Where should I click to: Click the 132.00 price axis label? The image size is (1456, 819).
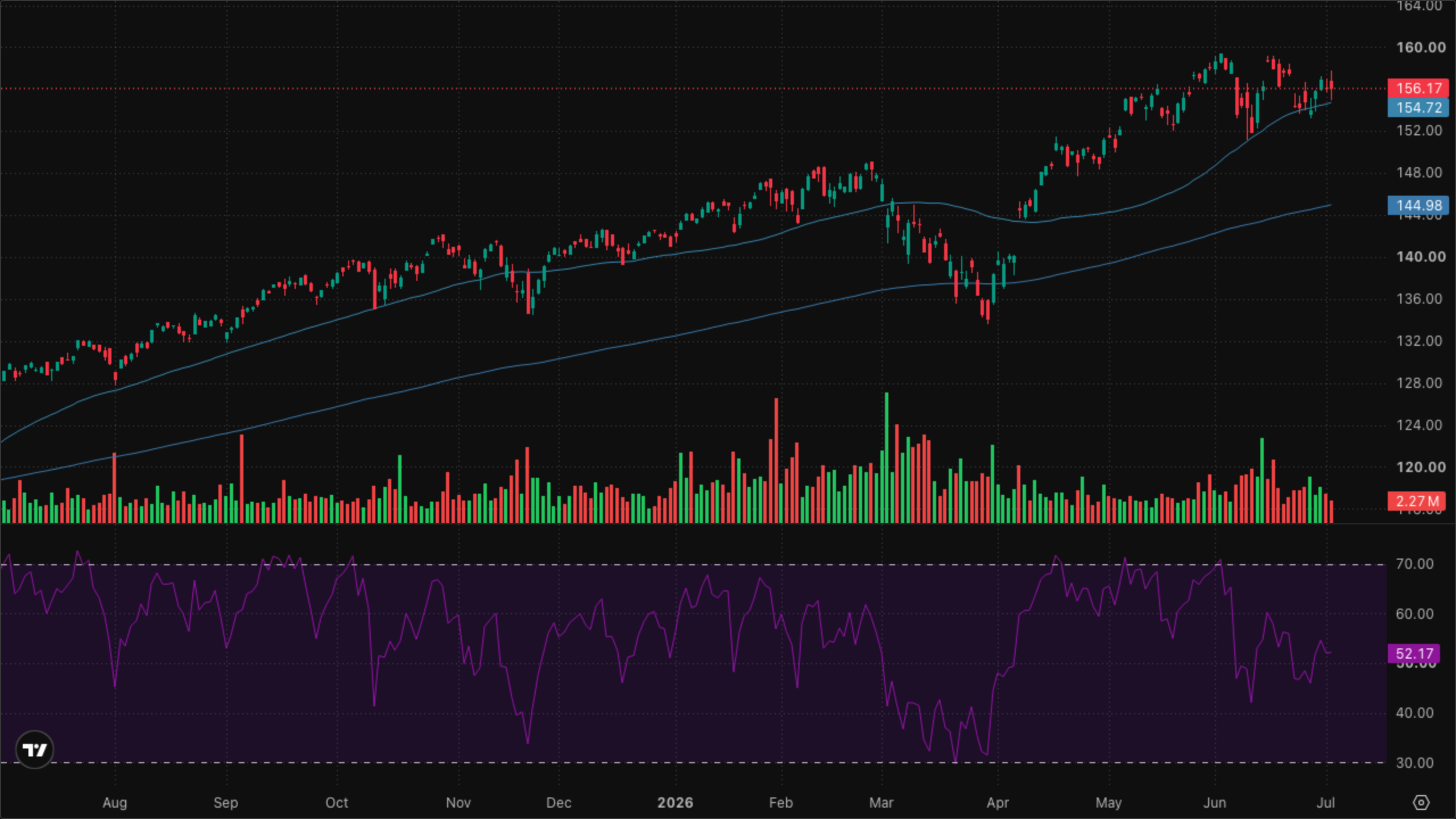(1420, 341)
